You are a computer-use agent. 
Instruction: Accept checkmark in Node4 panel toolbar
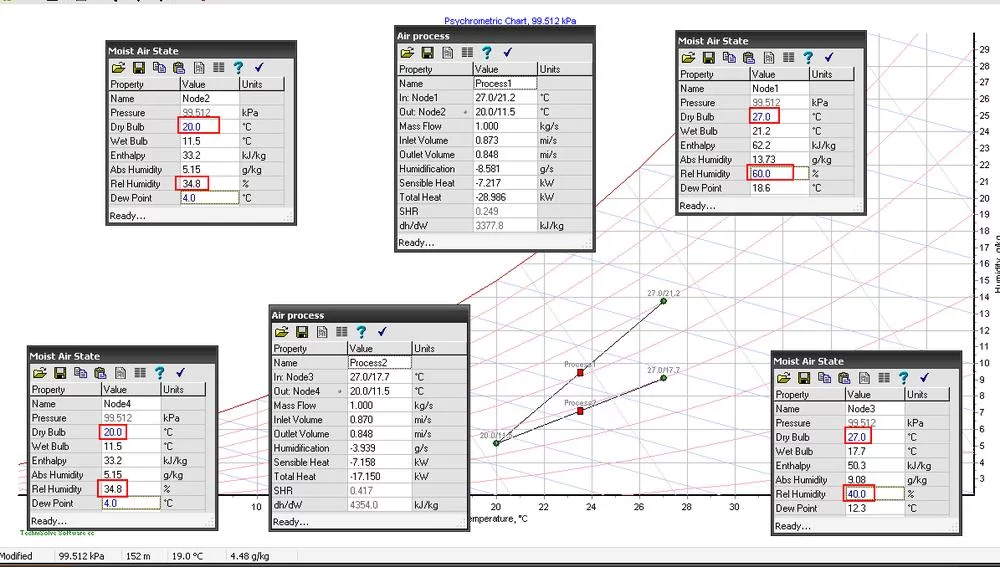(180, 372)
